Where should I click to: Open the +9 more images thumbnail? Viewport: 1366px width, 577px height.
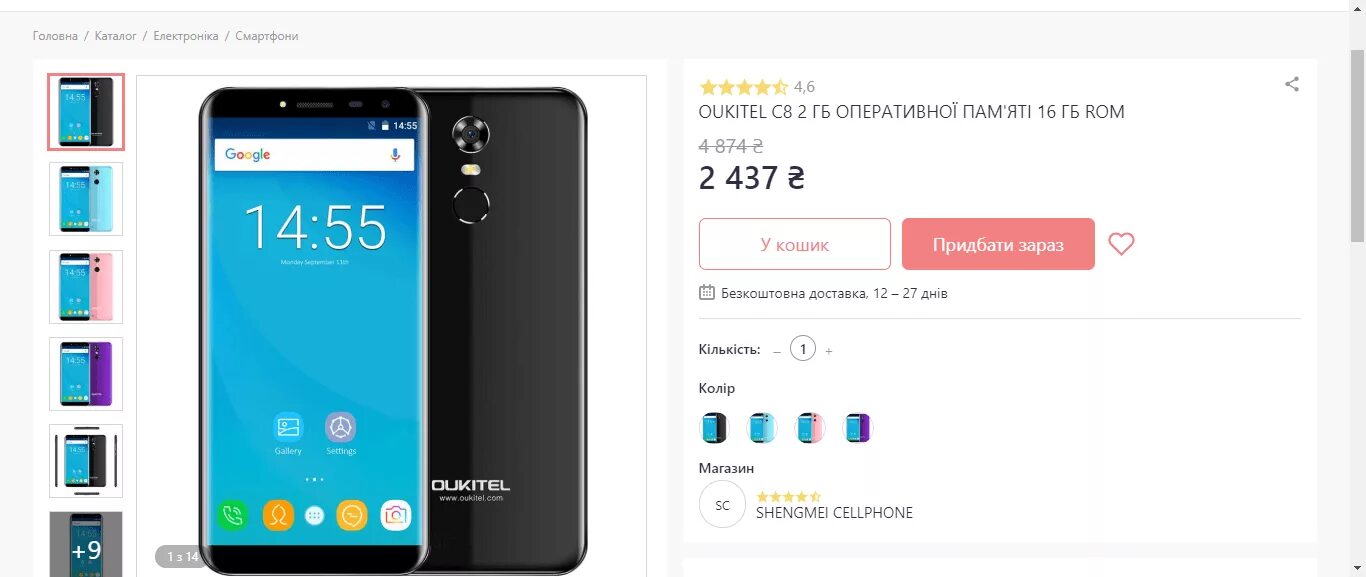click(86, 545)
